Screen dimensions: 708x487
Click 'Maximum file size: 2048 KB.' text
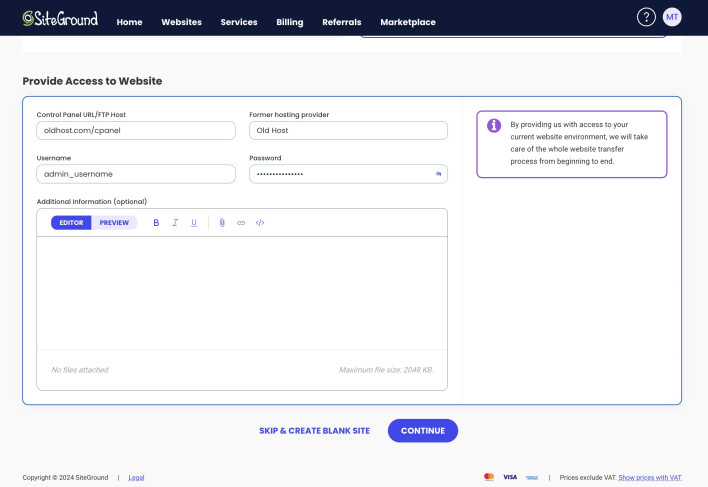click(386, 370)
